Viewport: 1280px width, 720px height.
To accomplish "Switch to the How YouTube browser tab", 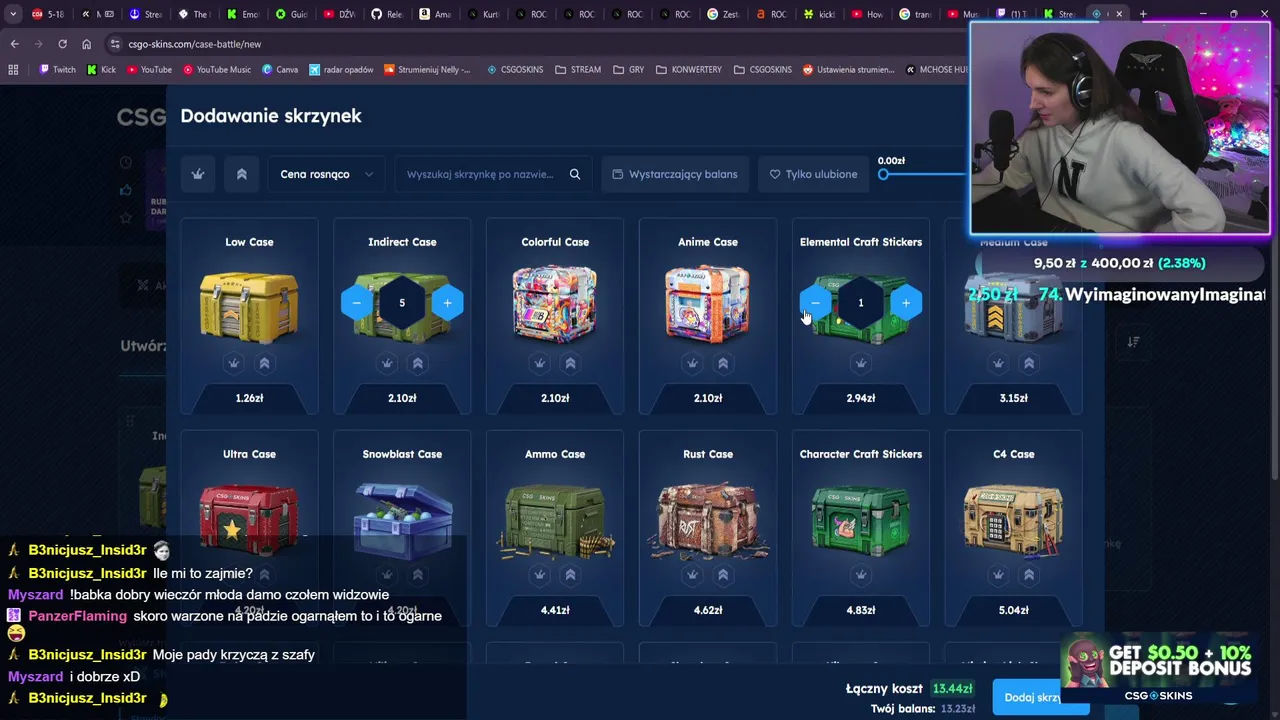I will click(870, 14).
